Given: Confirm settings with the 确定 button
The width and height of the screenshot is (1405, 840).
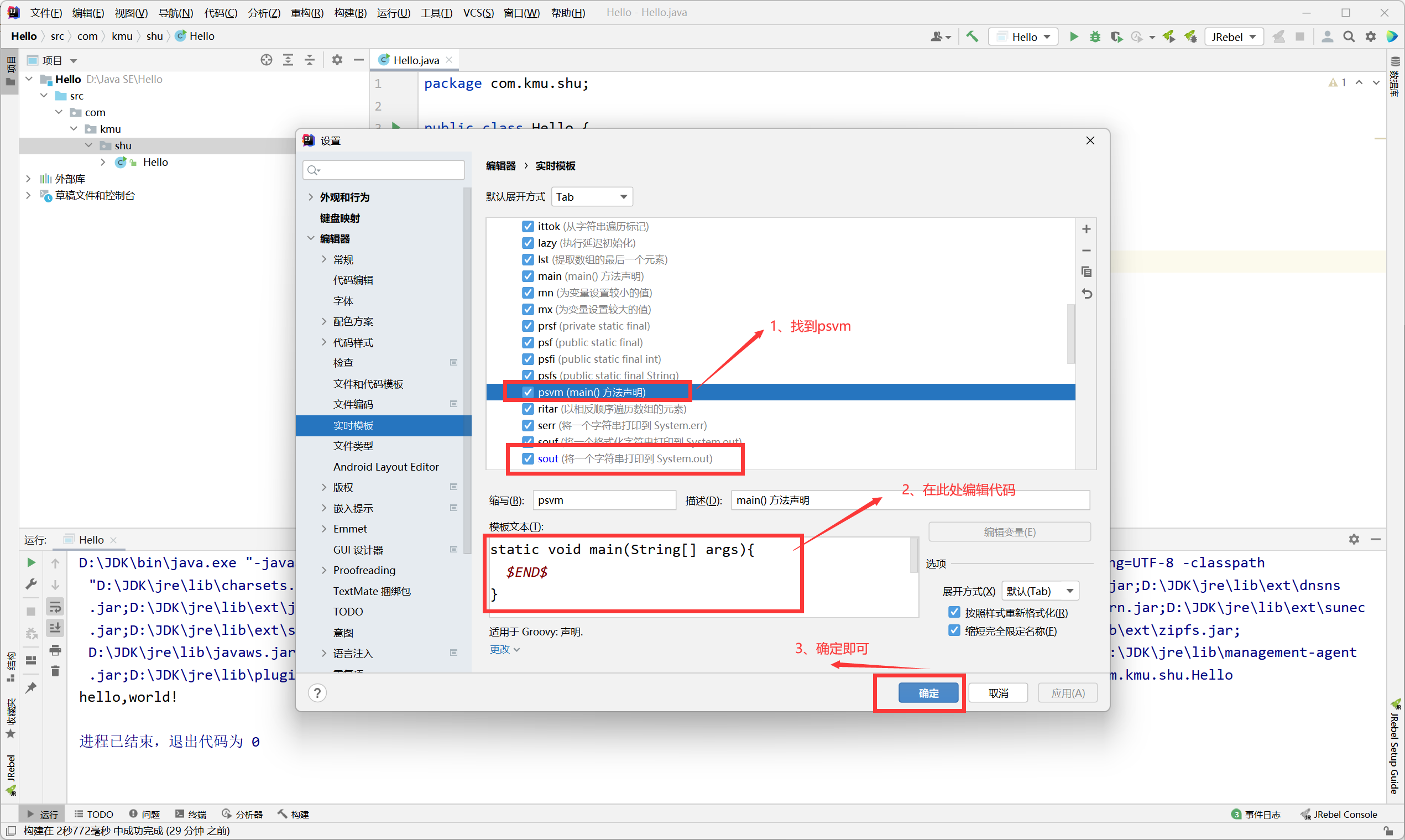Looking at the screenshot, I should pos(927,692).
